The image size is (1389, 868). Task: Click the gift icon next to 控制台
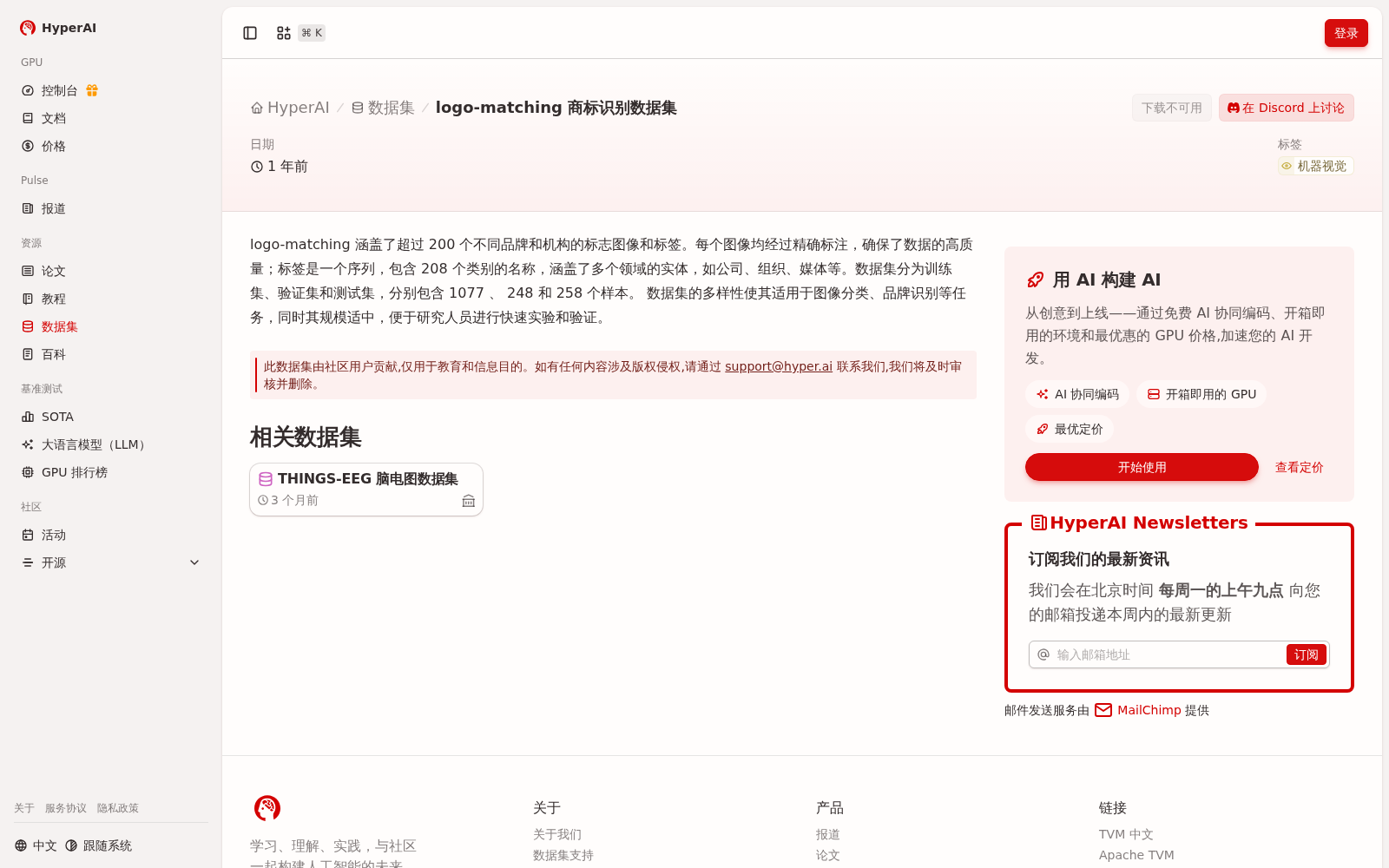click(x=92, y=90)
